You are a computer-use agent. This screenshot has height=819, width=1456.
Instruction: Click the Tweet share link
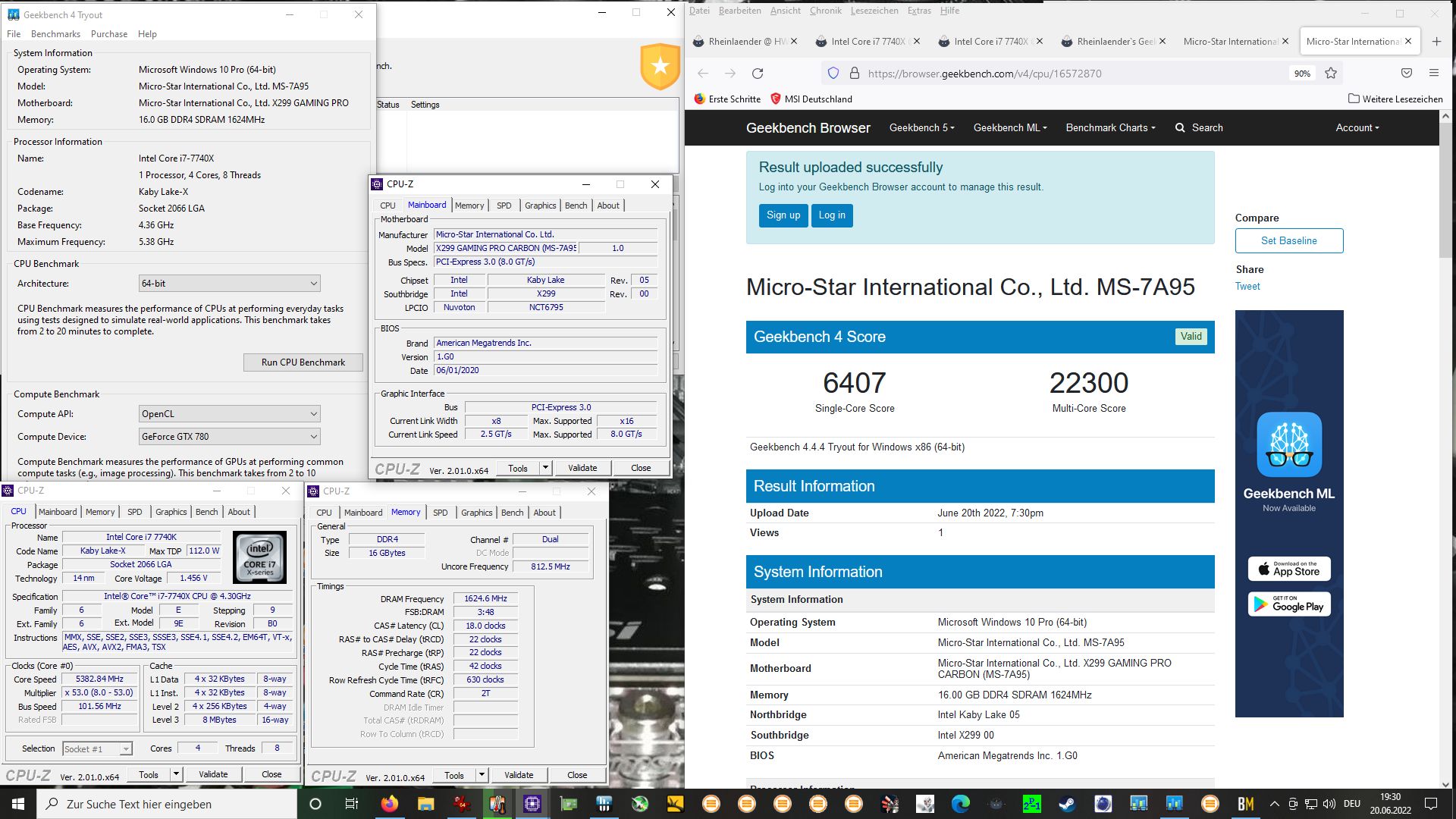click(x=1247, y=287)
